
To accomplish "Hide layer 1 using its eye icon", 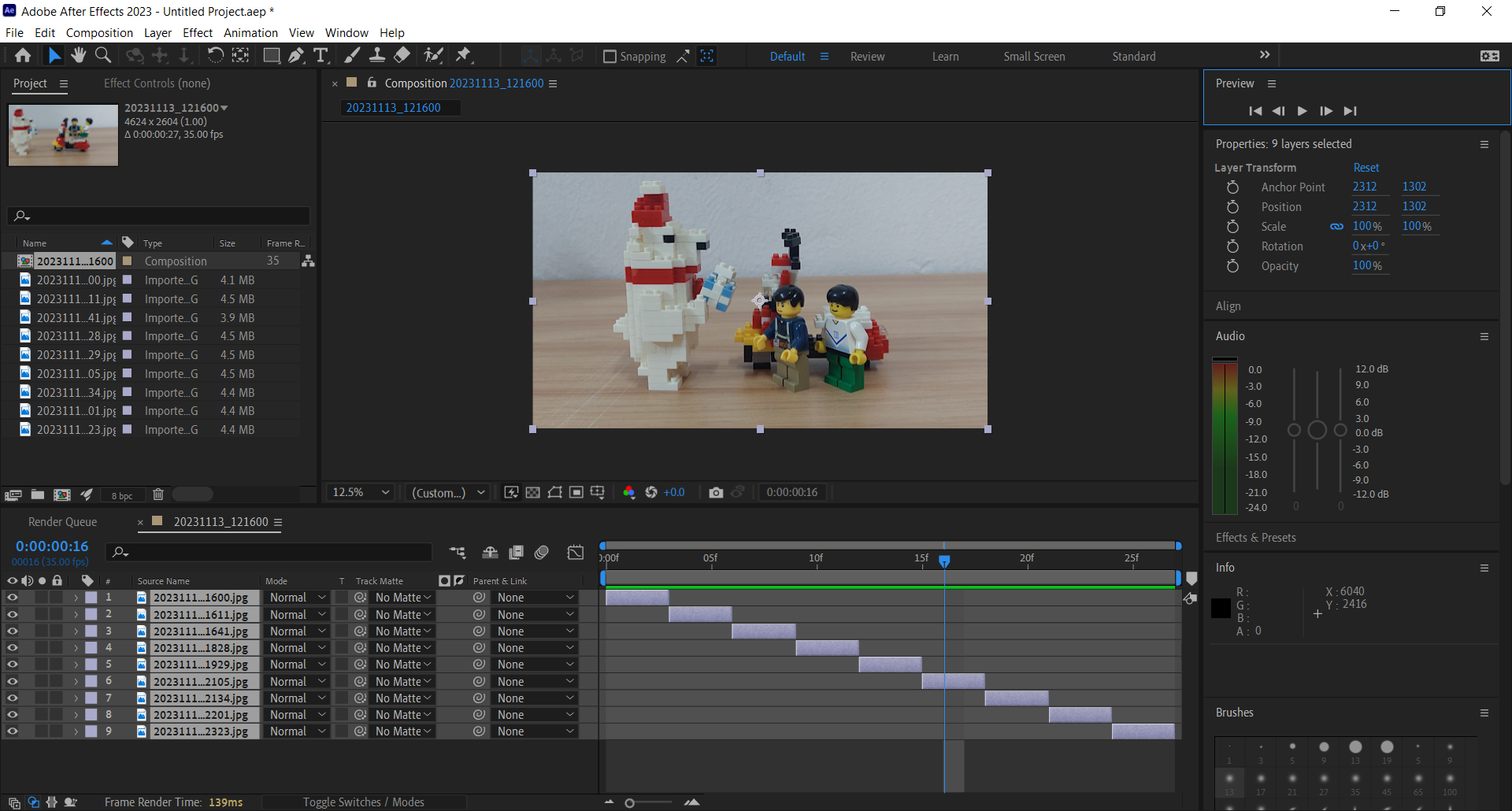I will 12,598.
